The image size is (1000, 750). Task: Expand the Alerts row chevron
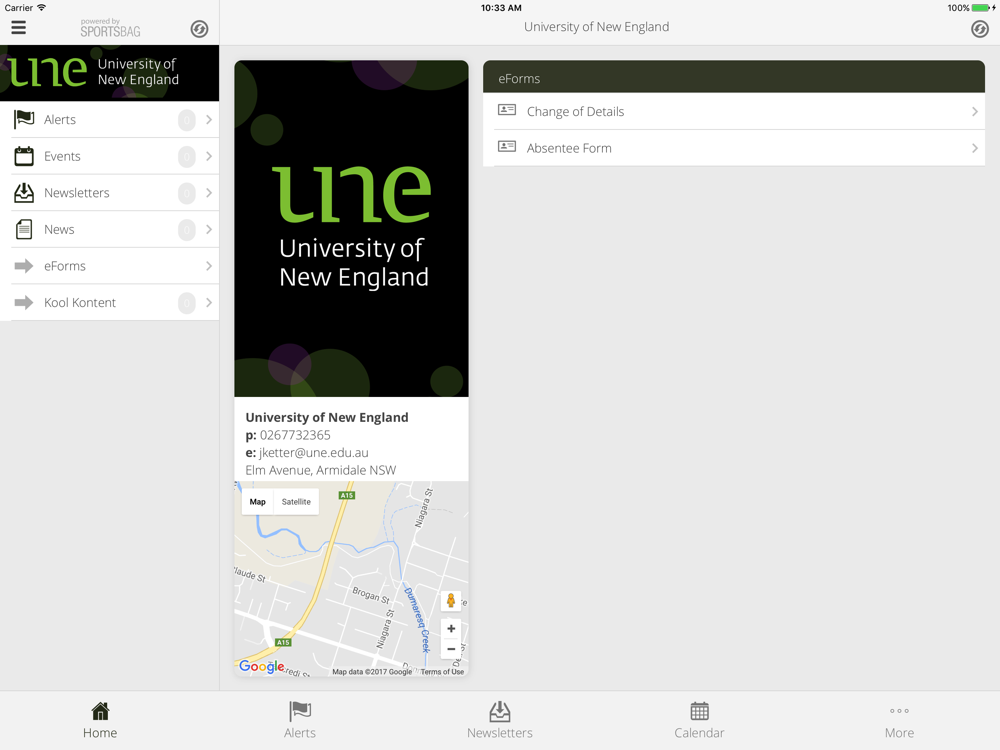(x=209, y=119)
